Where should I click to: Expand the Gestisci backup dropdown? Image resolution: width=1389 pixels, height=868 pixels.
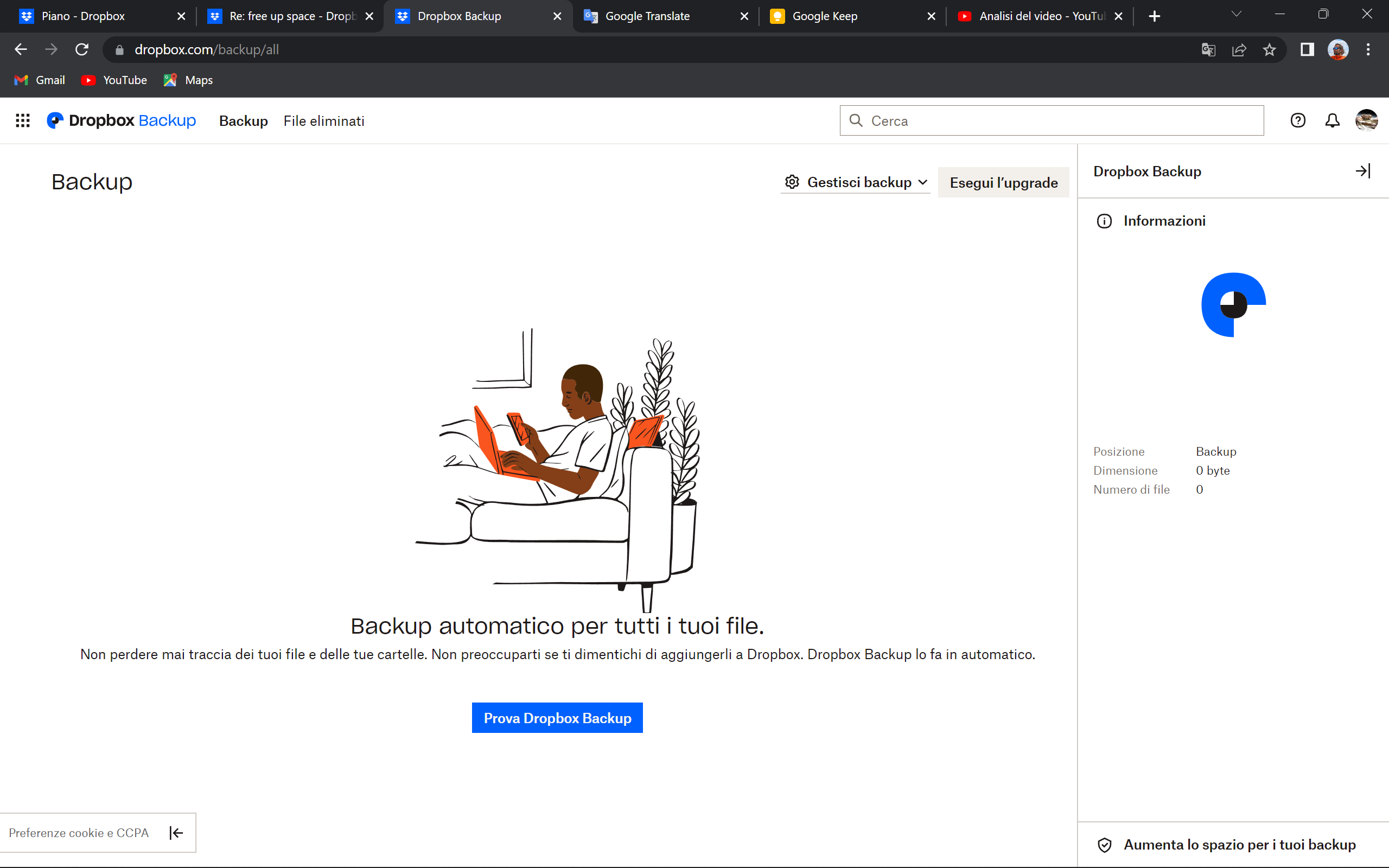tap(922, 182)
